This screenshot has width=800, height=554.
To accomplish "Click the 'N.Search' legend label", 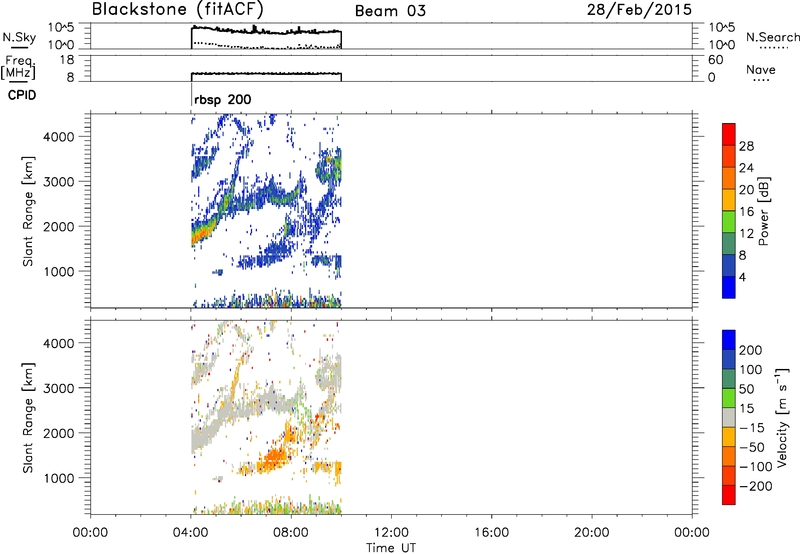I will [772, 37].
